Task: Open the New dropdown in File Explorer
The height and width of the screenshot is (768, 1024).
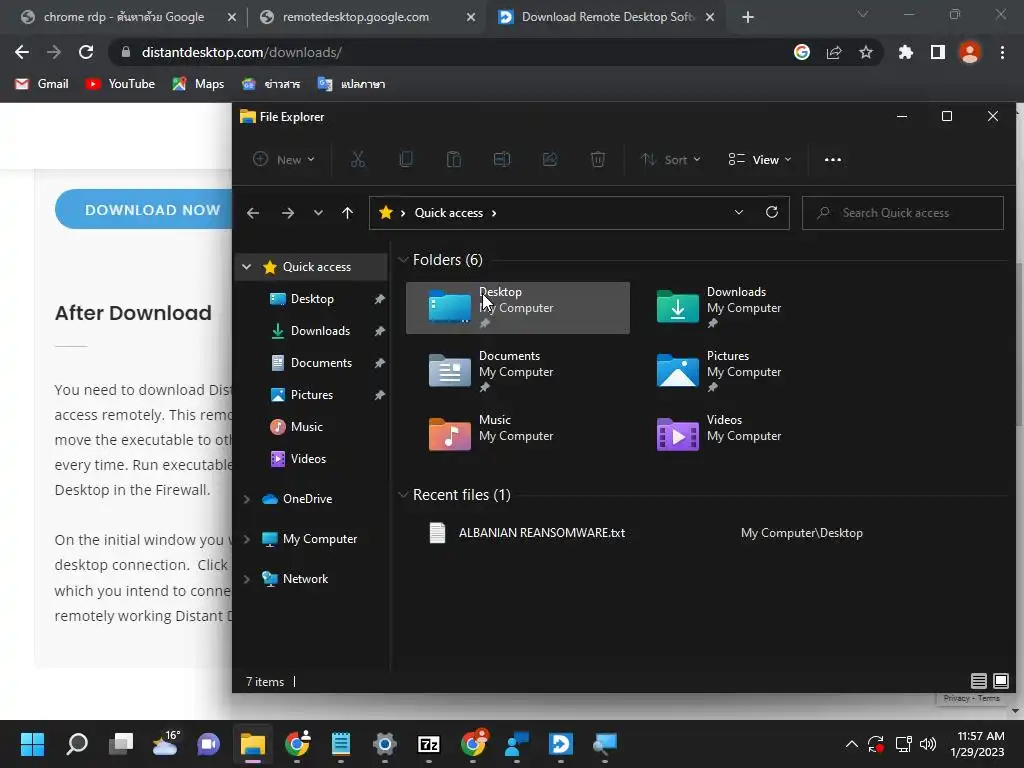Action: (x=284, y=159)
